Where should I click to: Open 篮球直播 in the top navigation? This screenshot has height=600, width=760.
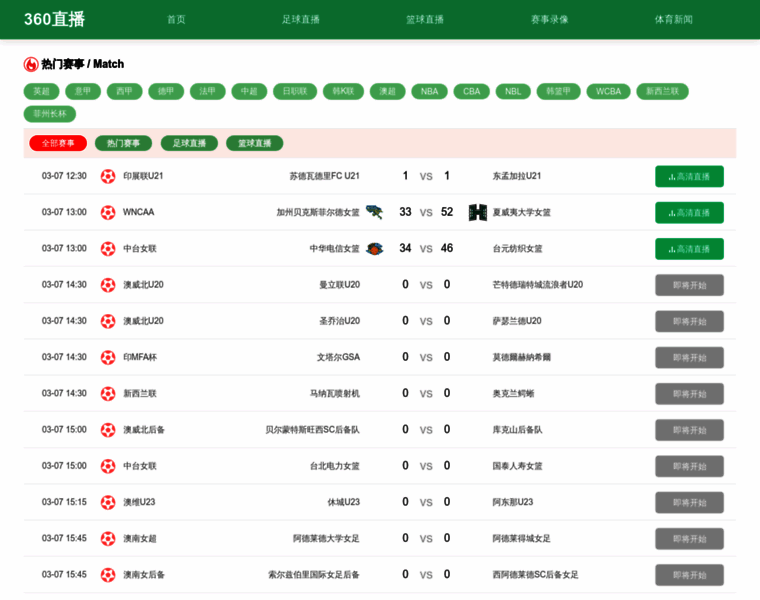pyautogui.click(x=425, y=19)
